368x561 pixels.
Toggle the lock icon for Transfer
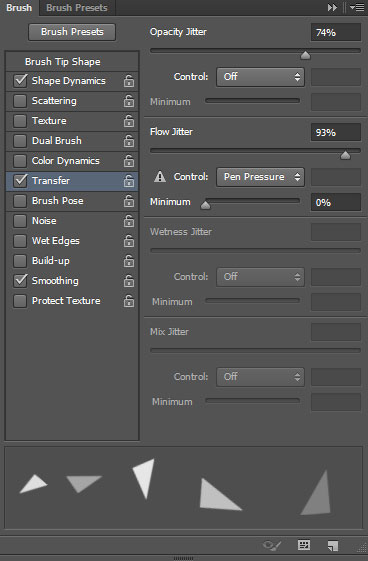(129, 181)
